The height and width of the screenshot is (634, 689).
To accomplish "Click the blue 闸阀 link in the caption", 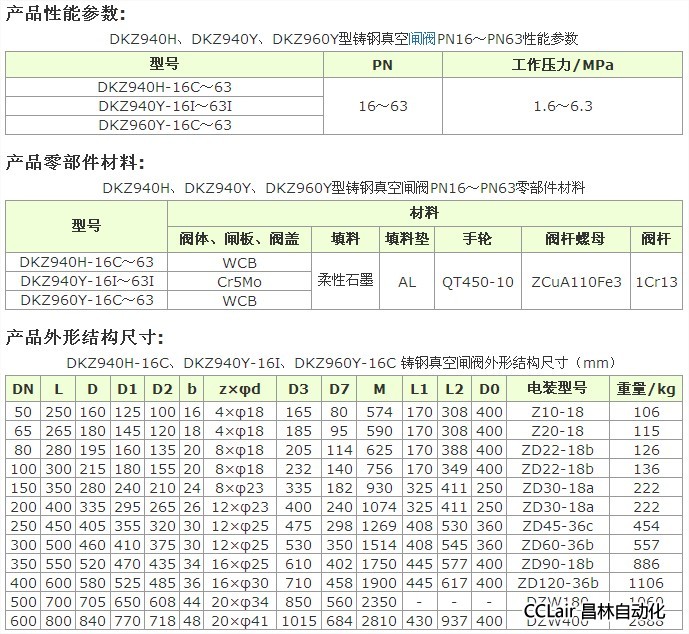I will (x=423, y=39).
